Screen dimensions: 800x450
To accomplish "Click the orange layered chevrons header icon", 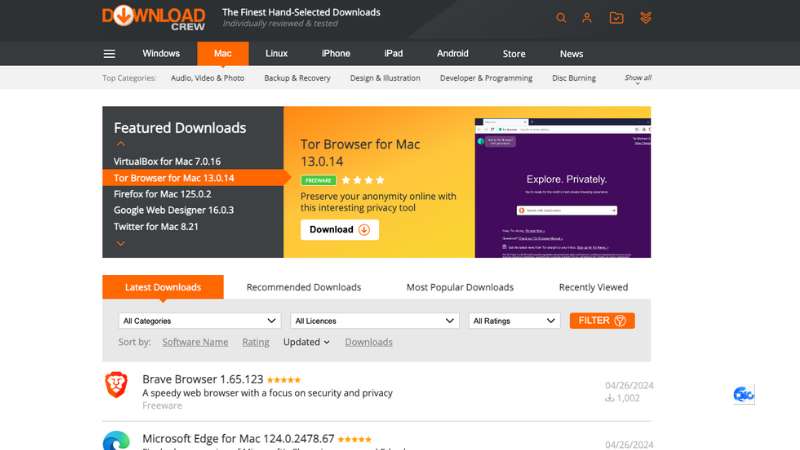I will click(x=645, y=18).
